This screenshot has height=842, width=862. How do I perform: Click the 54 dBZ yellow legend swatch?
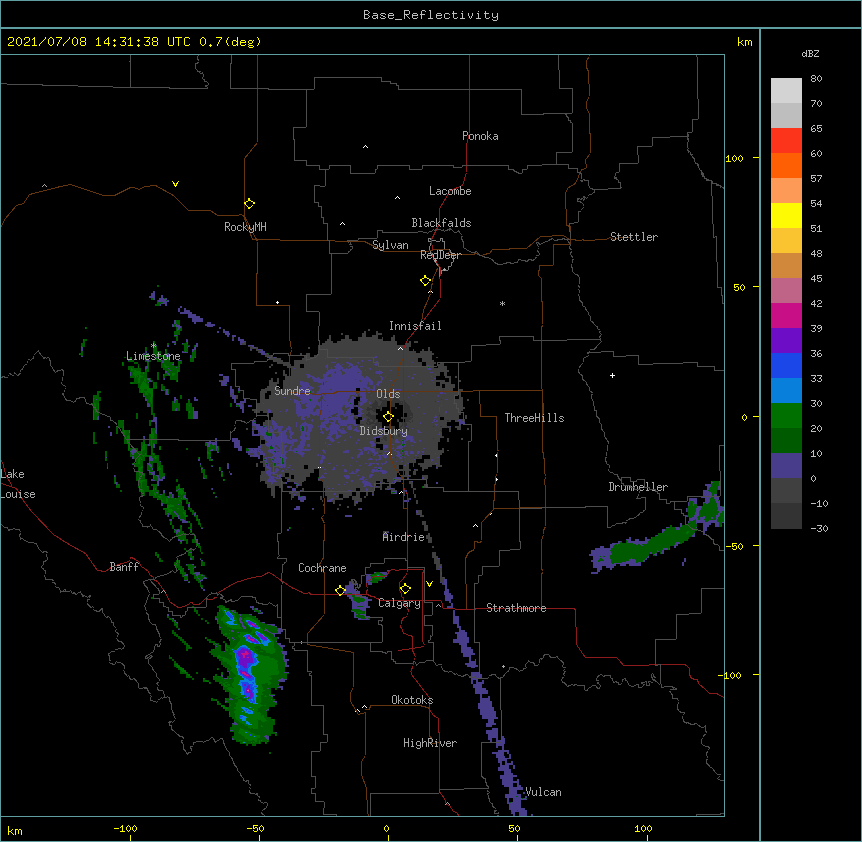786,215
